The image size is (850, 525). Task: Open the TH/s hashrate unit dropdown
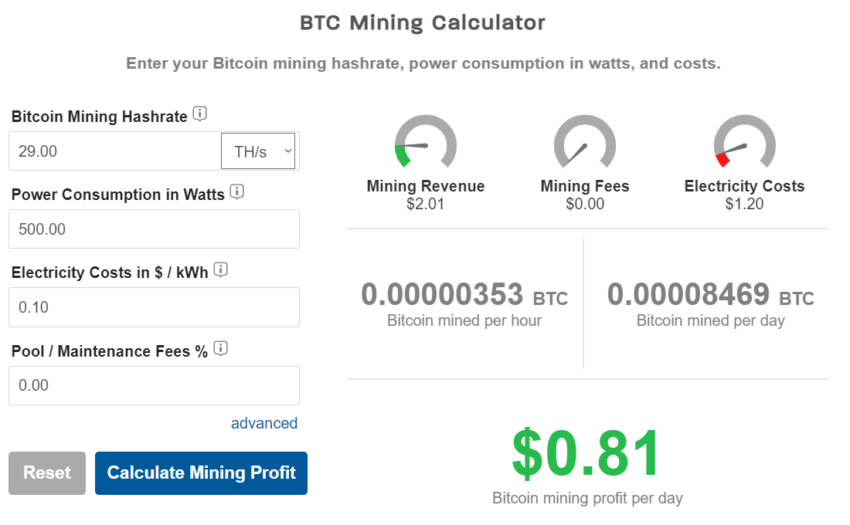click(258, 151)
